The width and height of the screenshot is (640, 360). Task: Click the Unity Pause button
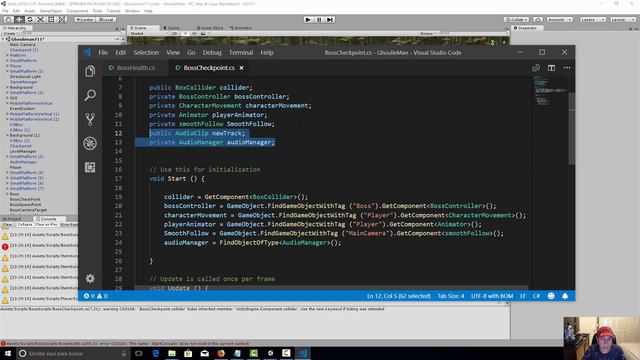pos(319,20)
